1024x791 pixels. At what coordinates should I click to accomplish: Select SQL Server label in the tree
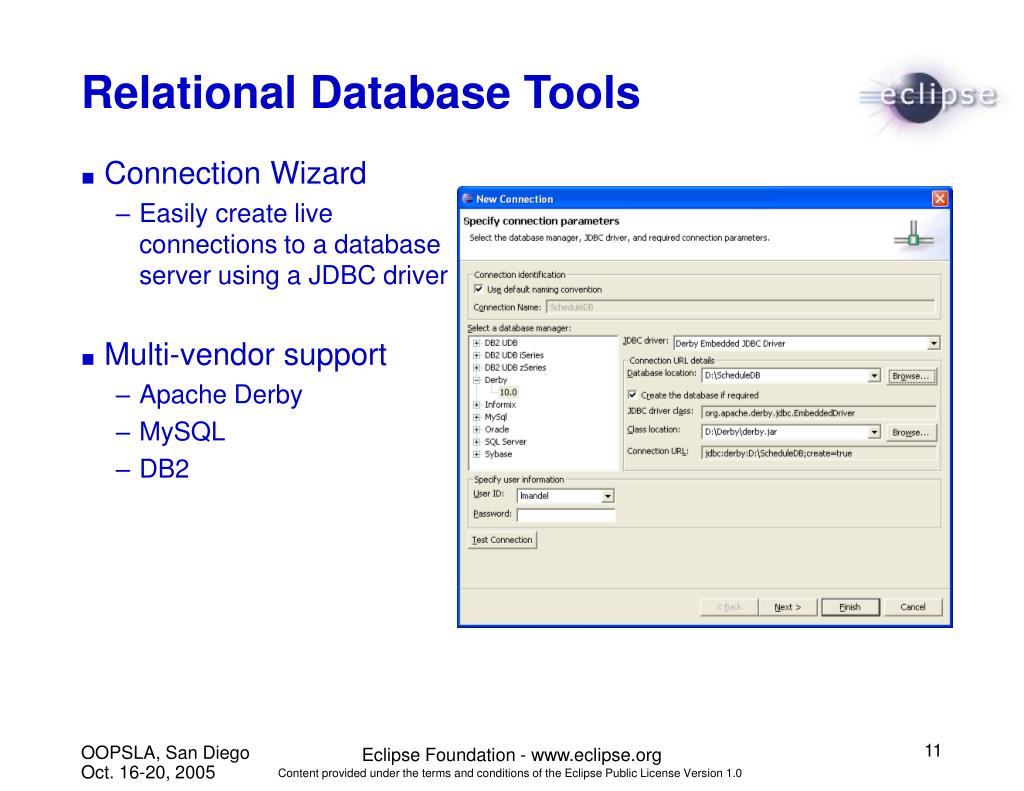pos(505,442)
